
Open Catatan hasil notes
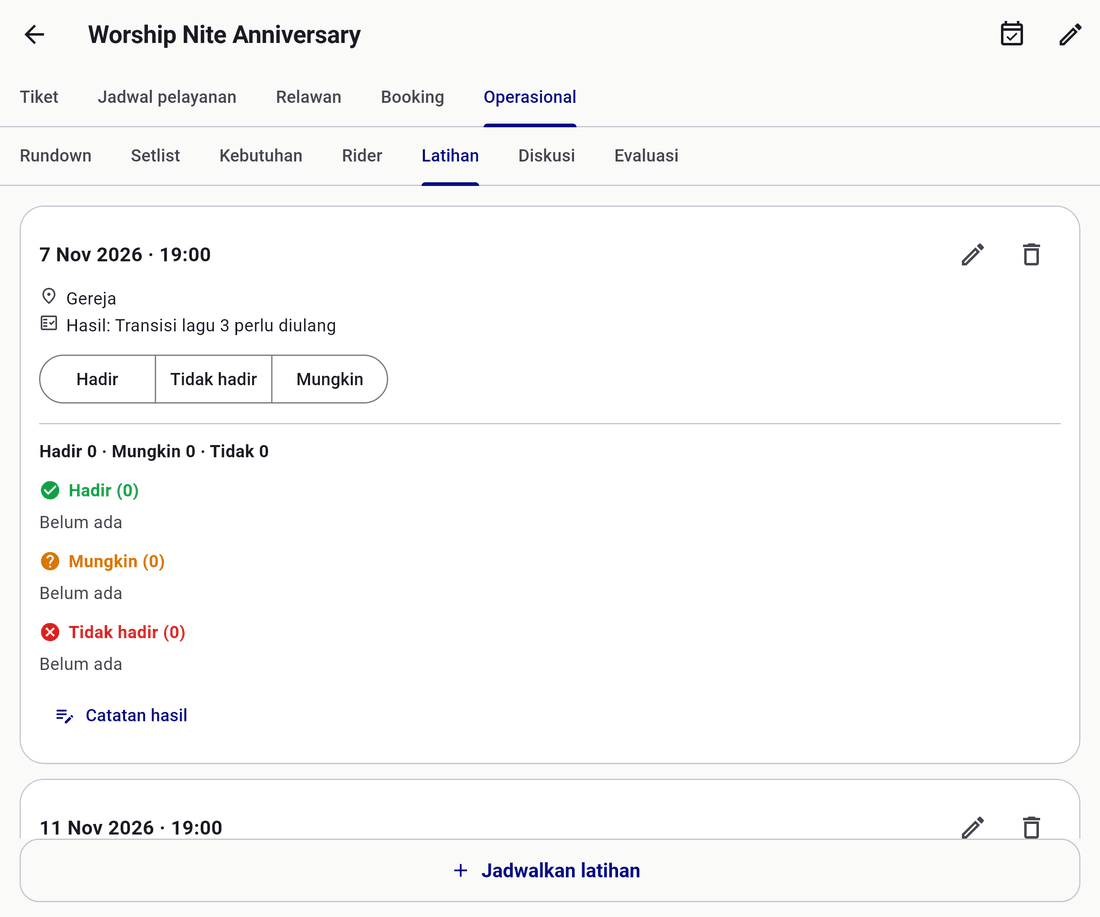point(121,716)
